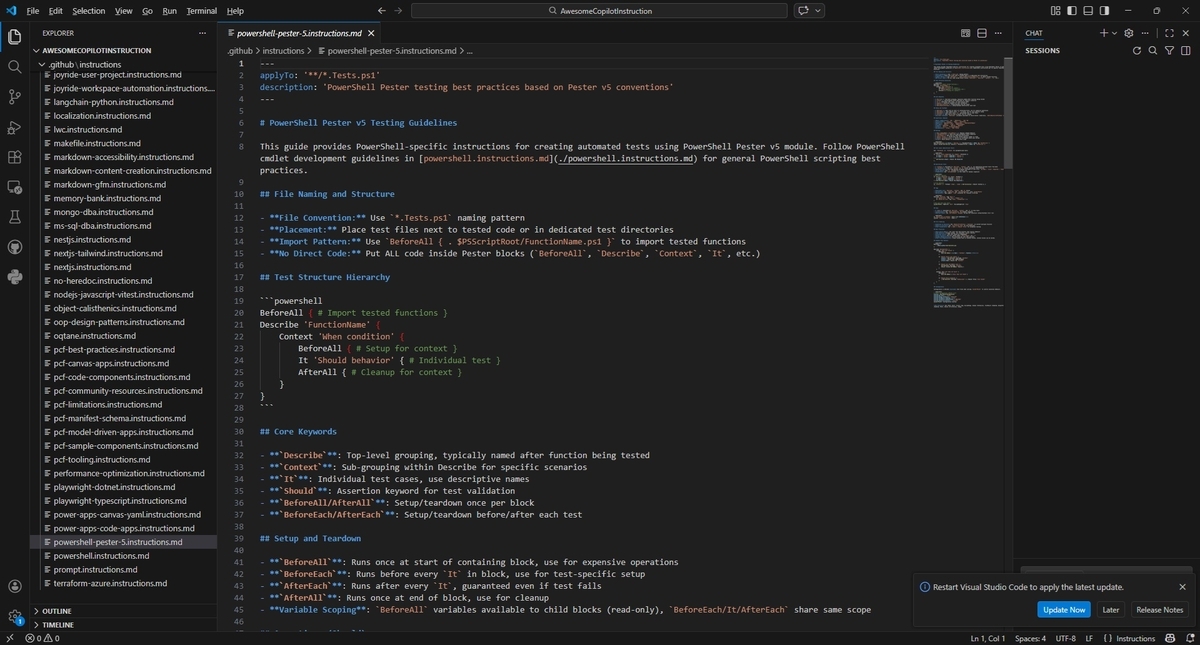Open the Terminal menu
The height and width of the screenshot is (645, 1200).
201,11
